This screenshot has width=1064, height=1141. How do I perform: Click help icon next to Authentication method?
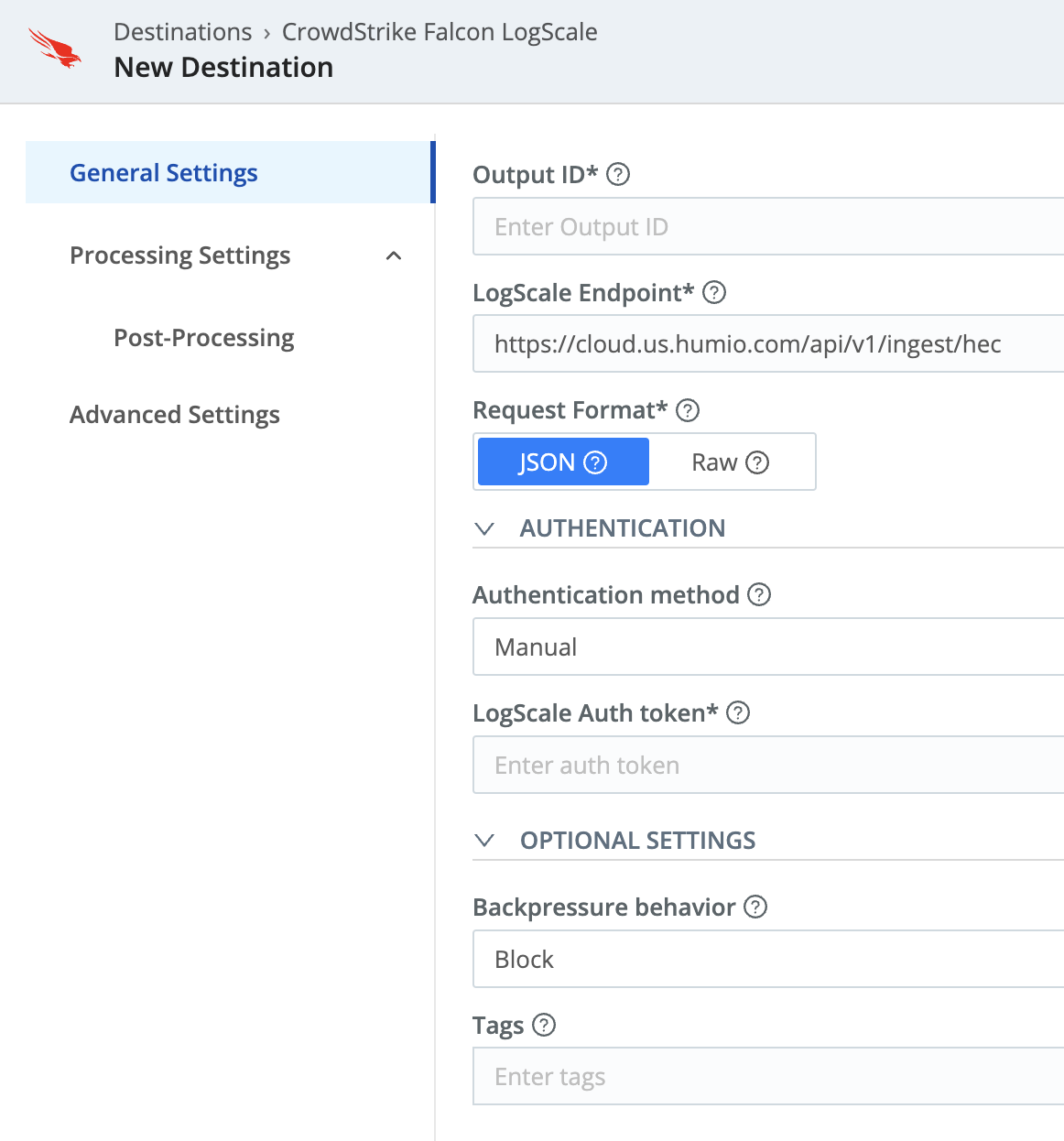click(x=759, y=594)
